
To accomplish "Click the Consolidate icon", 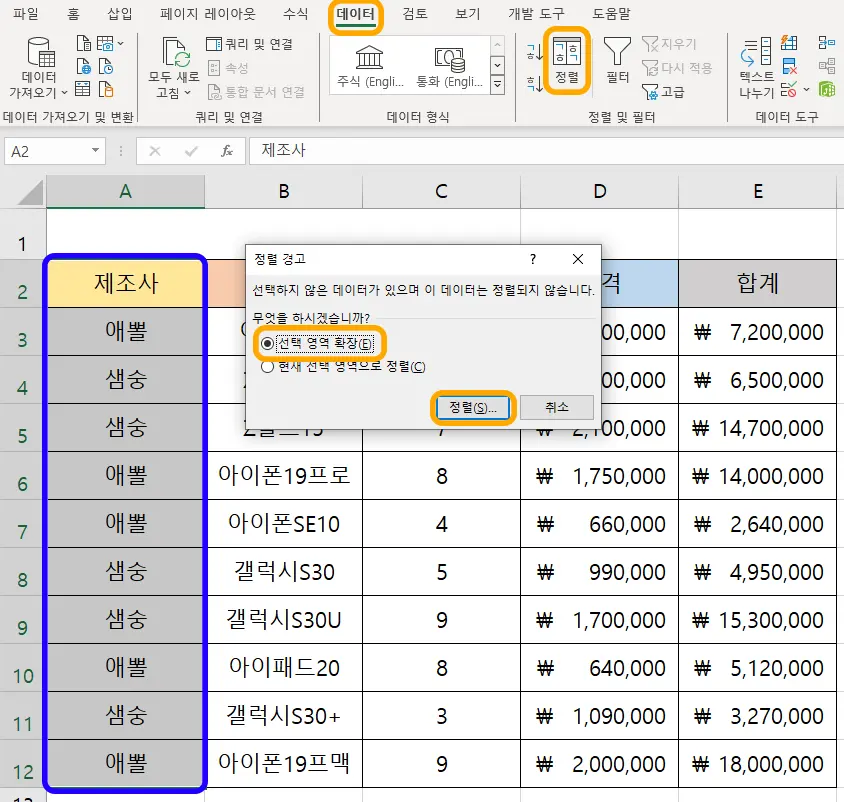I will pos(827,43).
